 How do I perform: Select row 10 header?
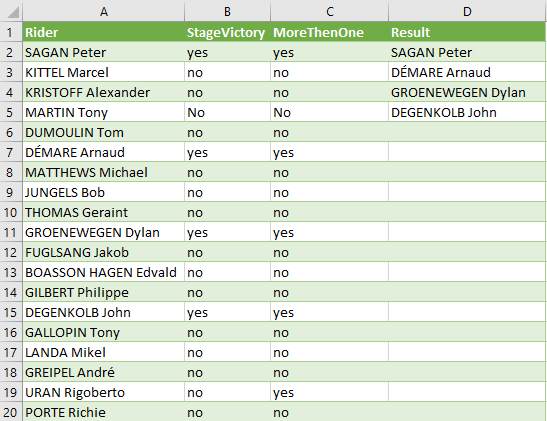(12, 212)
